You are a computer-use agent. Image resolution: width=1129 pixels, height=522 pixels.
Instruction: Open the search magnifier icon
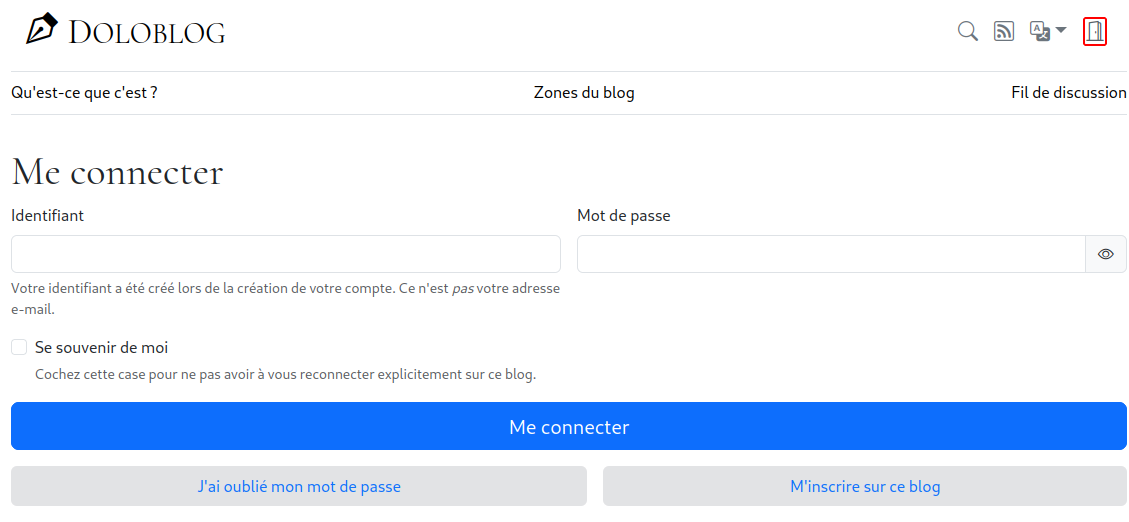(968, 31)
